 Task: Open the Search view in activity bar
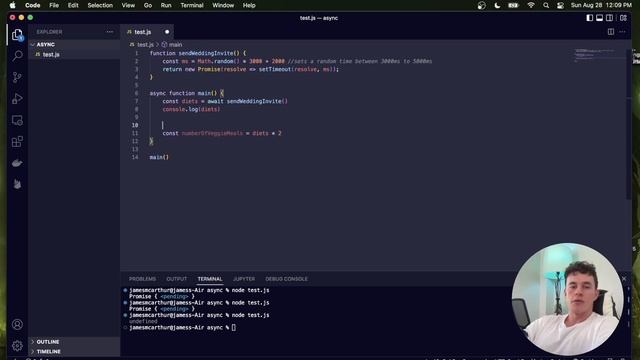coord(17,56)
